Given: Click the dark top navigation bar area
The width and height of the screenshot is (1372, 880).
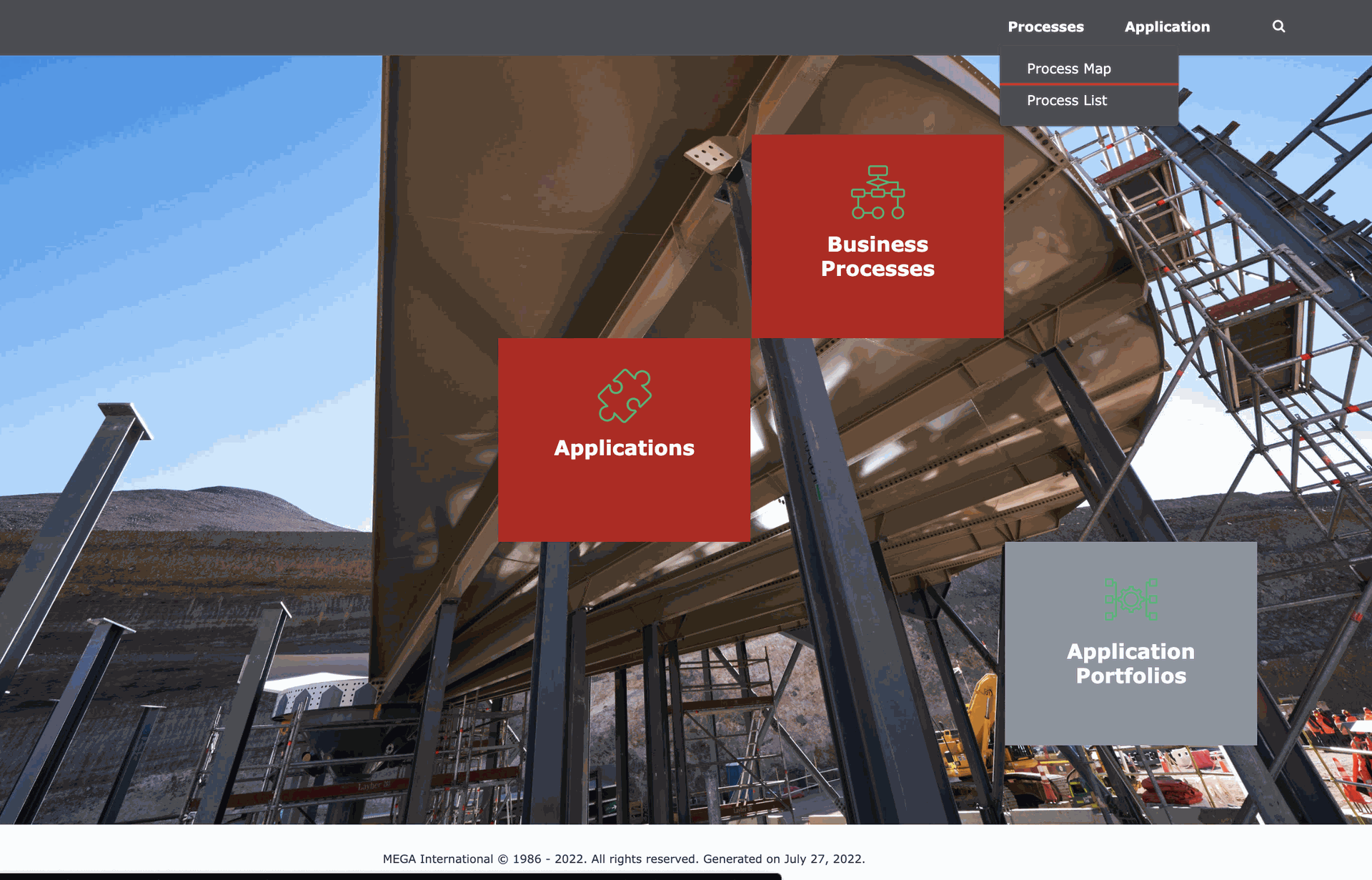Looking at the screenshot, I should 500,27.
